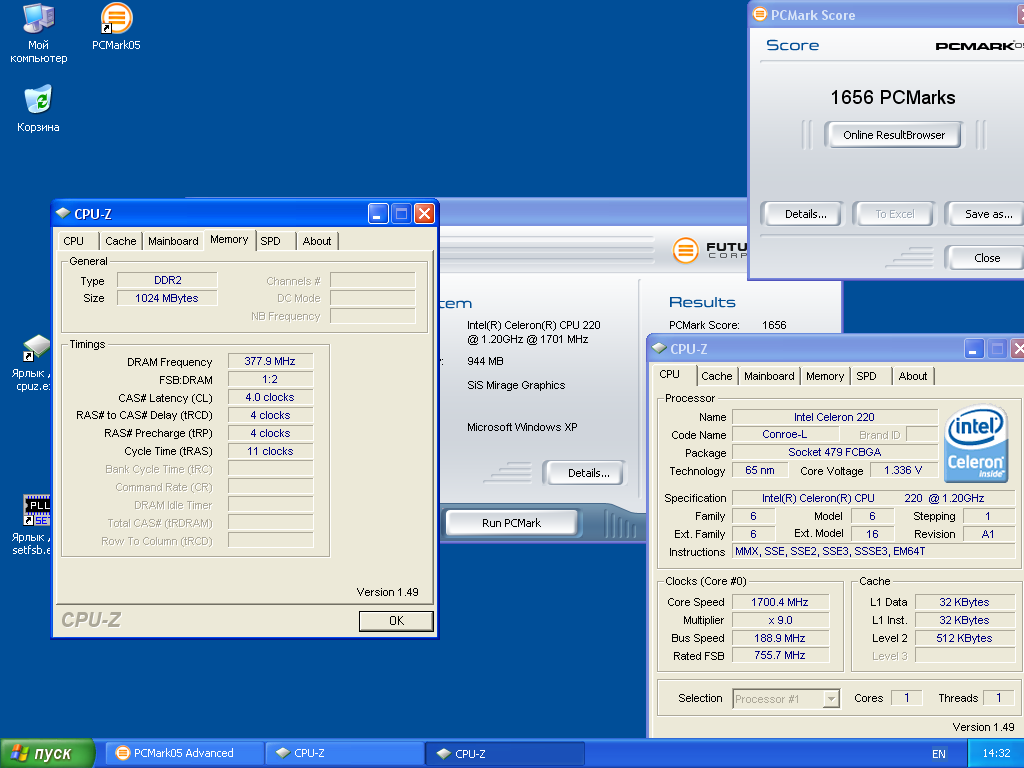Screen dimensions: 1024x768
Task: Click the EN language indicator in the tray
Action: point(938,754)
